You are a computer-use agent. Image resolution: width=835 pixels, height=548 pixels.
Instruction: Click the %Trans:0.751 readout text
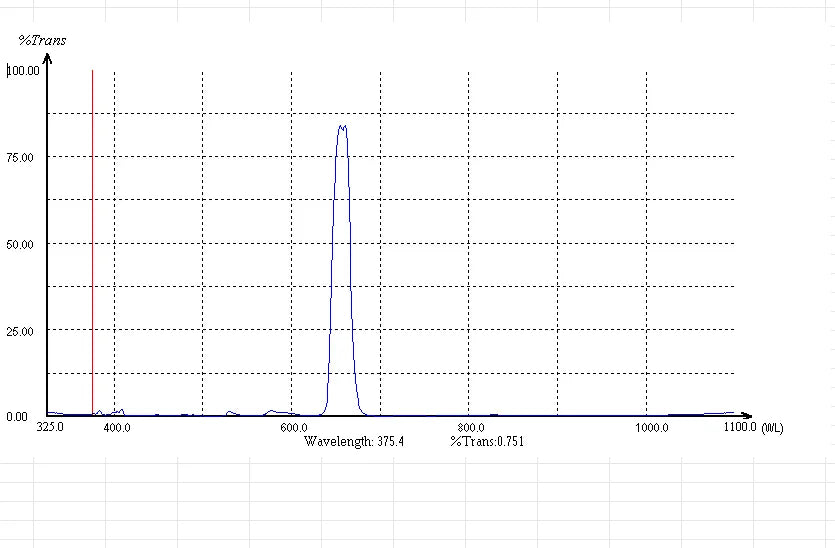point(487,441)
